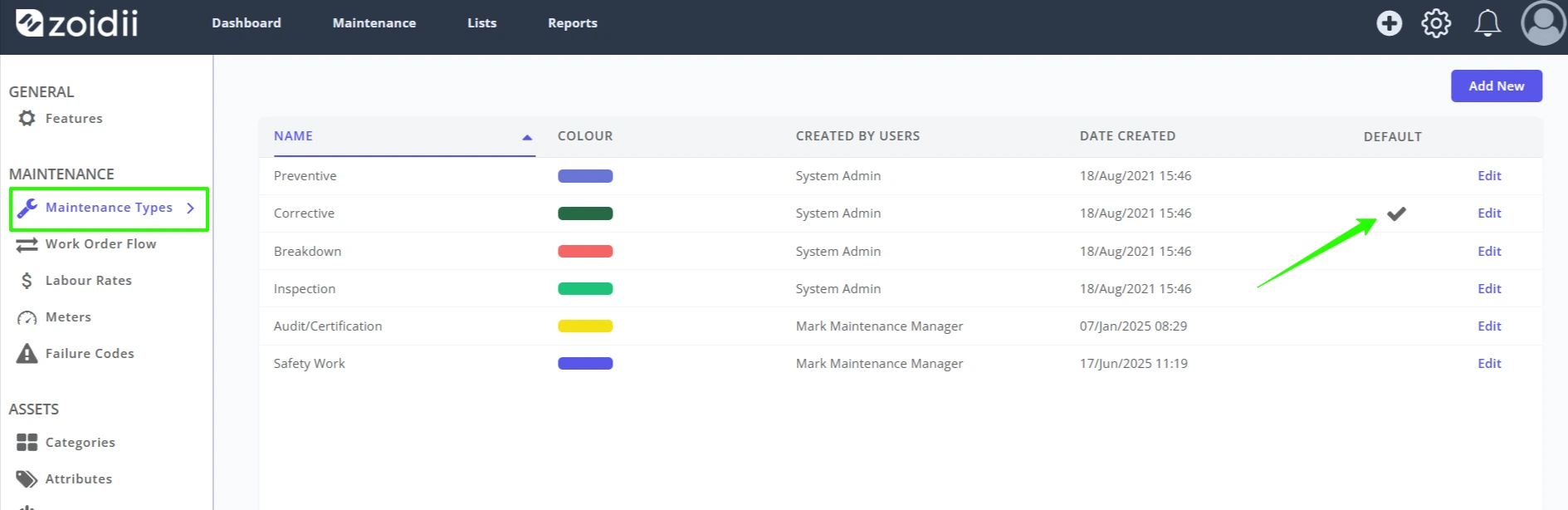Click the yellow Audit/Certification colour swatch
Image resolution: width=1568 pixels, height=510 pixels.
click(585, 326)
